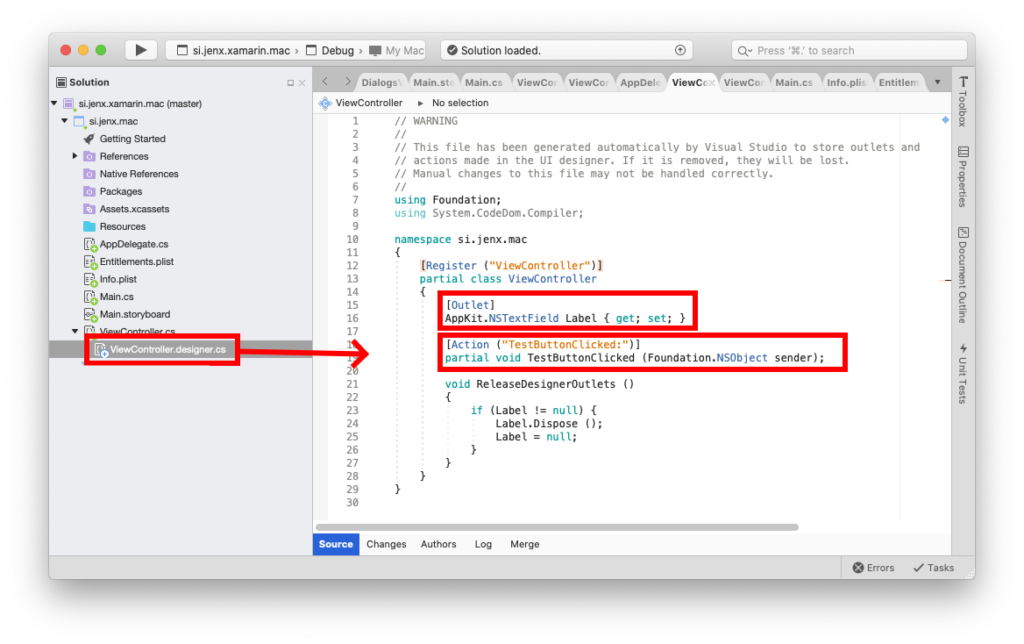The width and height of the screenshot is (1024, 644).
Task: Open the hidden tabs dropdown arrow
Action: click(x=937, y=82)
